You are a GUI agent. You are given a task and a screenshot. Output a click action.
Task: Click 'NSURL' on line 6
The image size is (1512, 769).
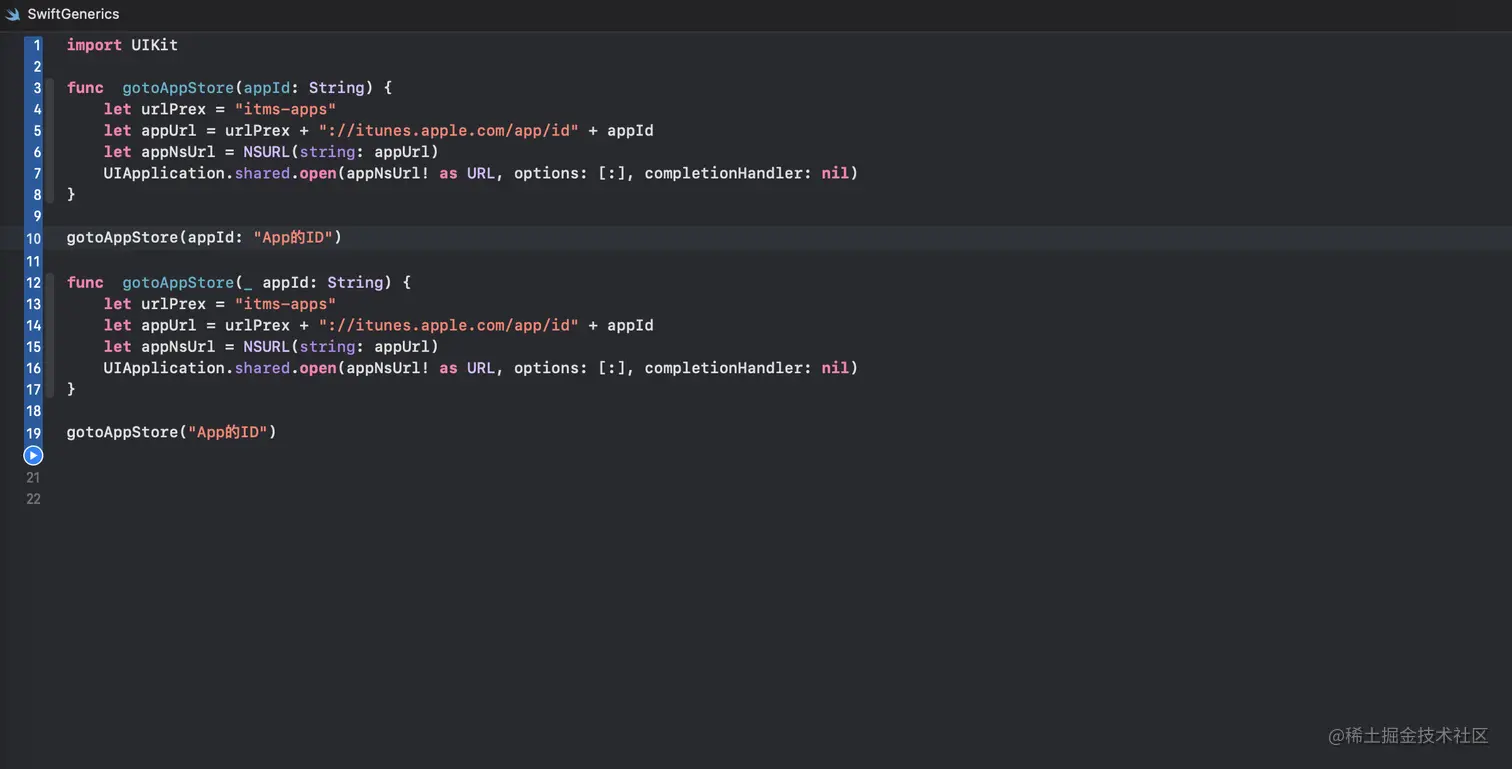[x=266, y=152]
